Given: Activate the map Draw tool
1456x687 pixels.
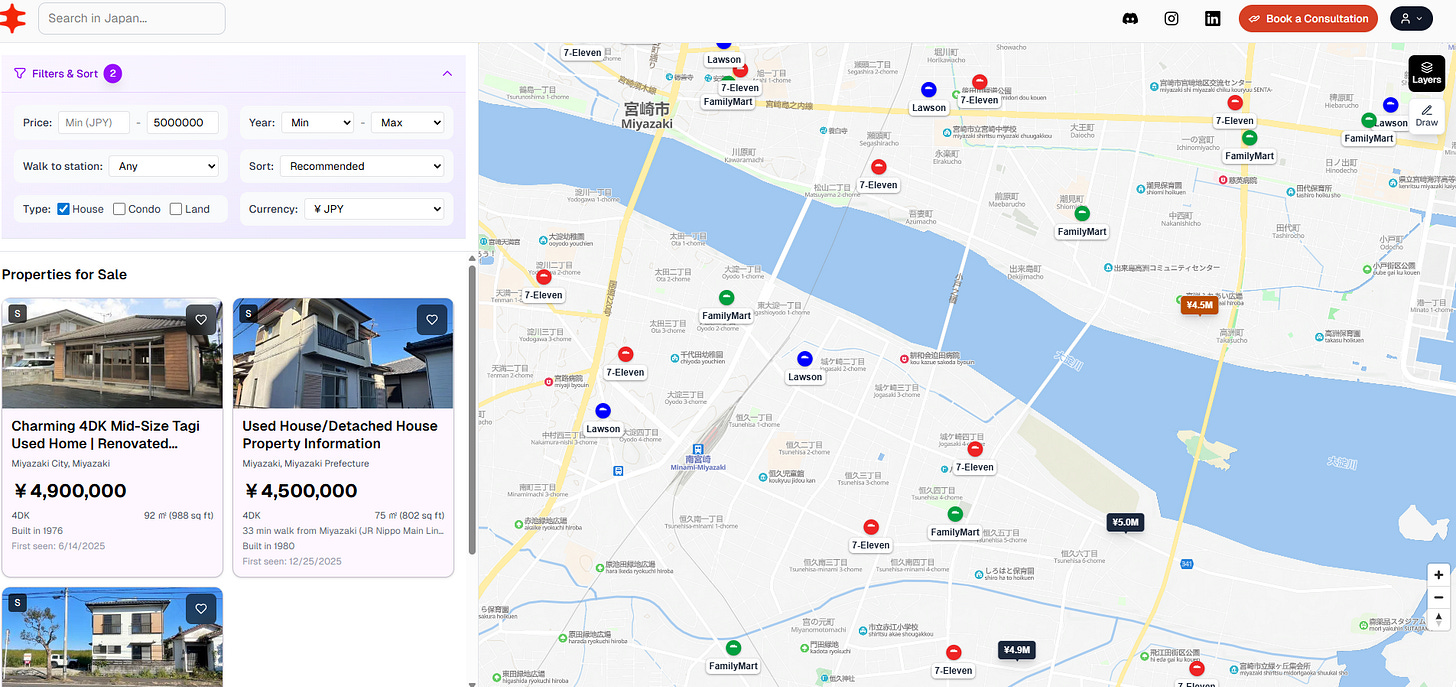Looking at the screenshot, I should [1426, 116].
